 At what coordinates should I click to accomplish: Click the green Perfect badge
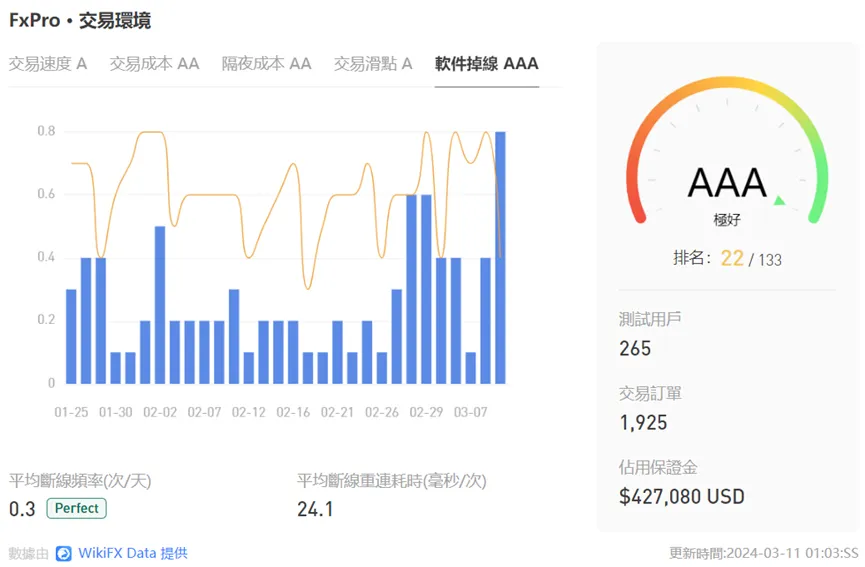[x=77, y=508]
